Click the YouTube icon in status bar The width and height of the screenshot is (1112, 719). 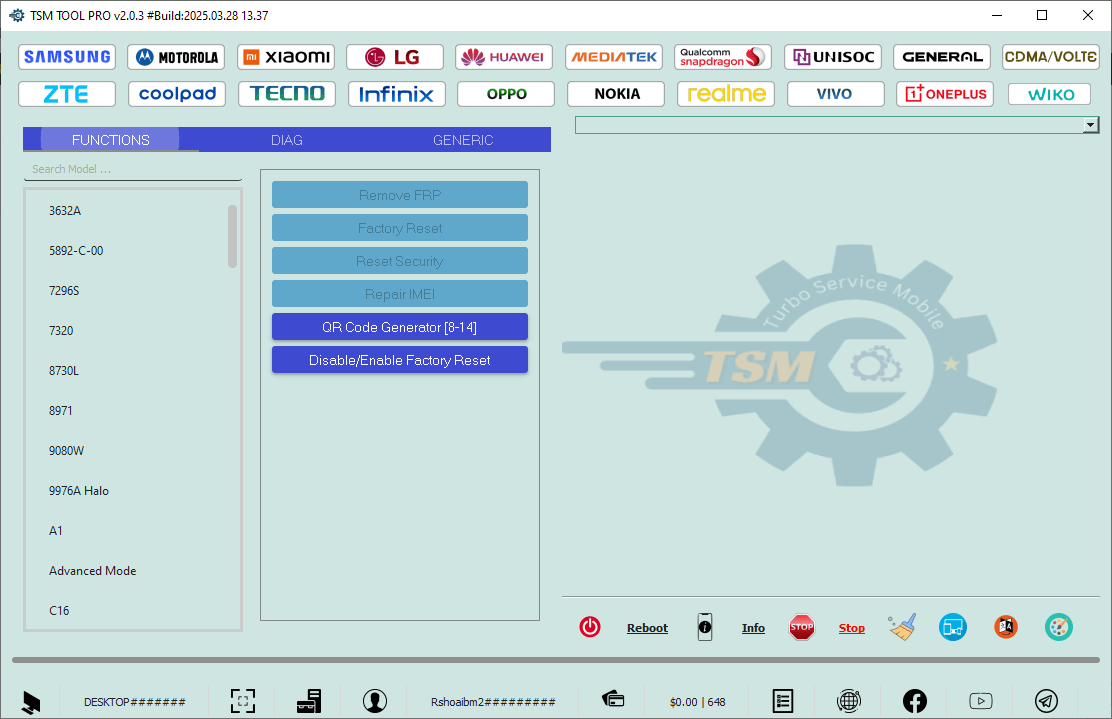pyautogui.click(x=980, y=701)
